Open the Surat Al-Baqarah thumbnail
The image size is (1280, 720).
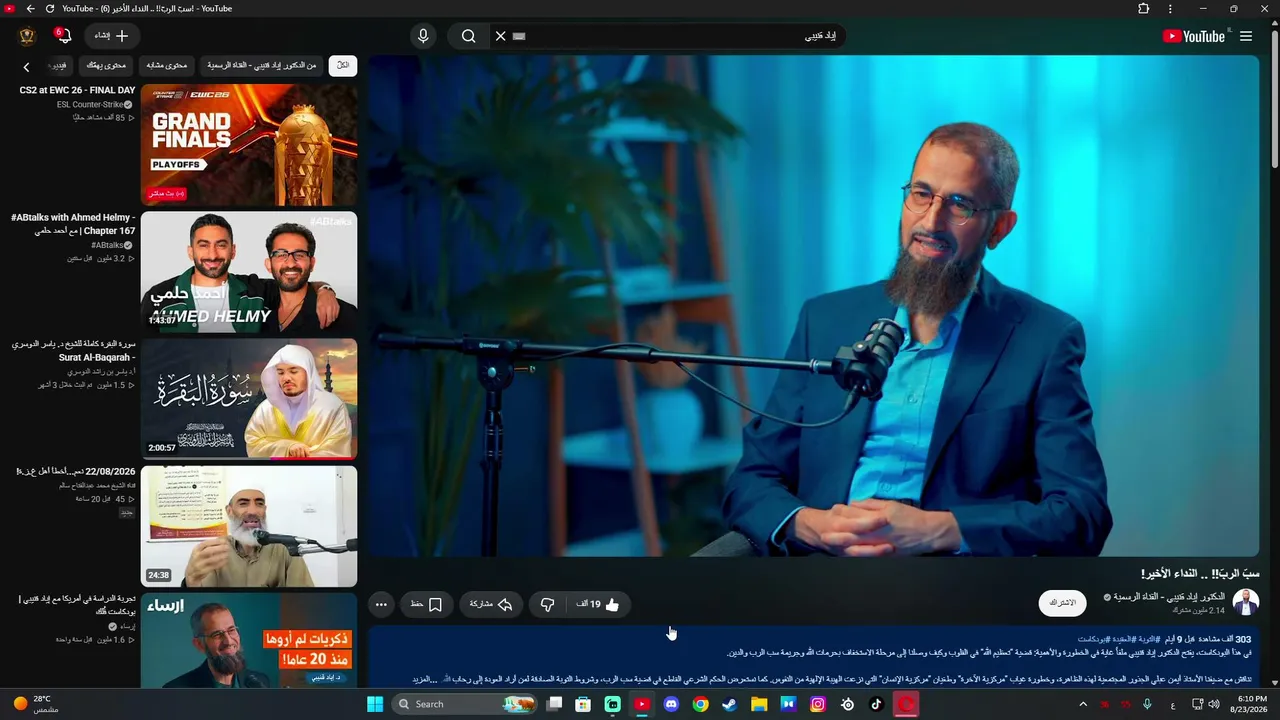tap(249, 399)
